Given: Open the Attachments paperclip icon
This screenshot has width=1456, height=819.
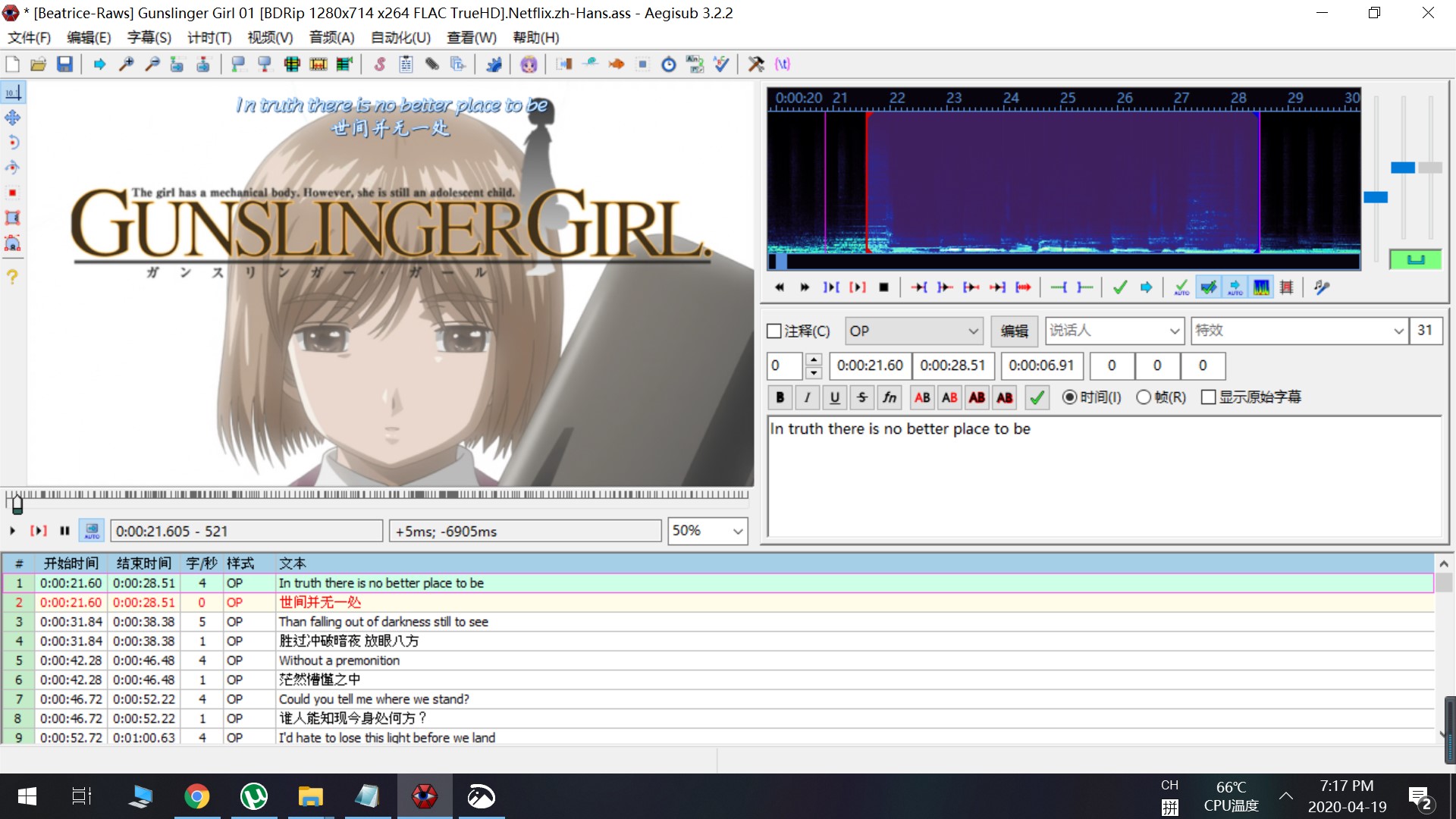Looking at the screenshot, I should coord(431,64).
